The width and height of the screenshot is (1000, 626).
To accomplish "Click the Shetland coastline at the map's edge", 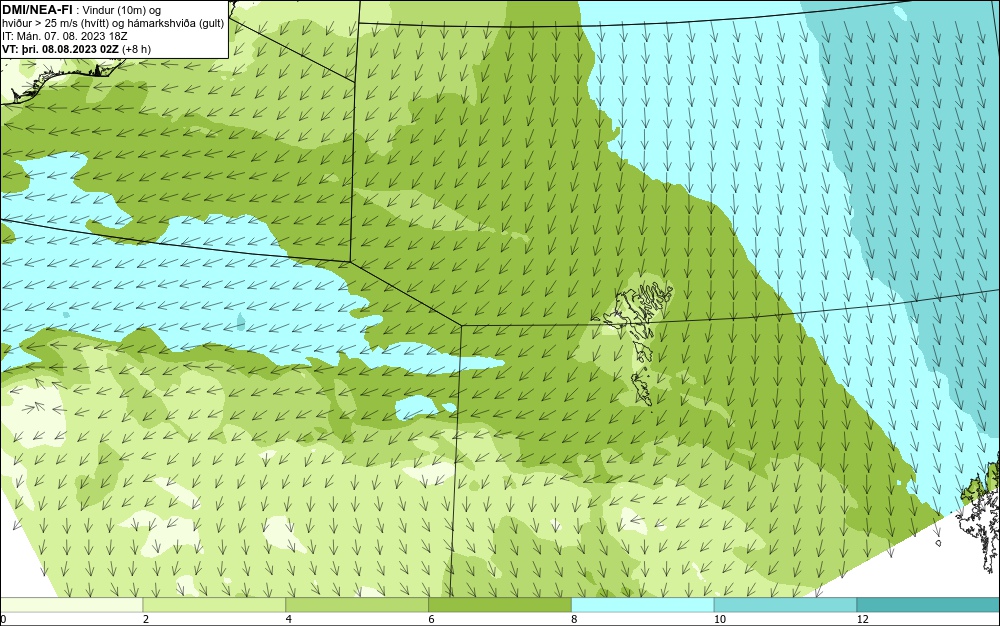I will pos(980,513).
